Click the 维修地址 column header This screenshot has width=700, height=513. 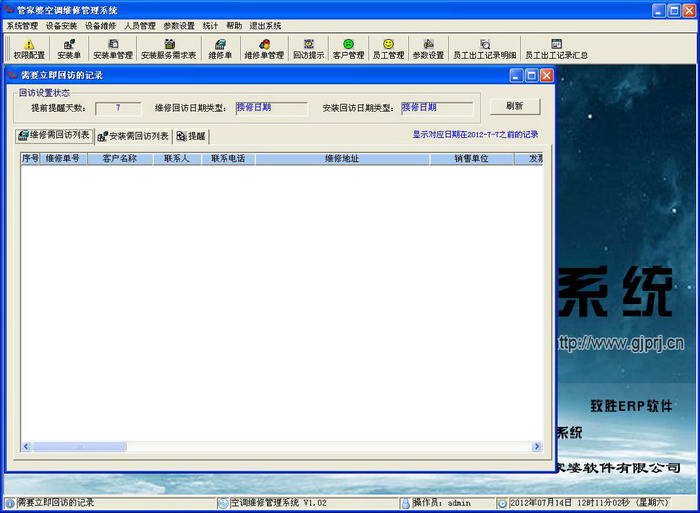point(342,158)
